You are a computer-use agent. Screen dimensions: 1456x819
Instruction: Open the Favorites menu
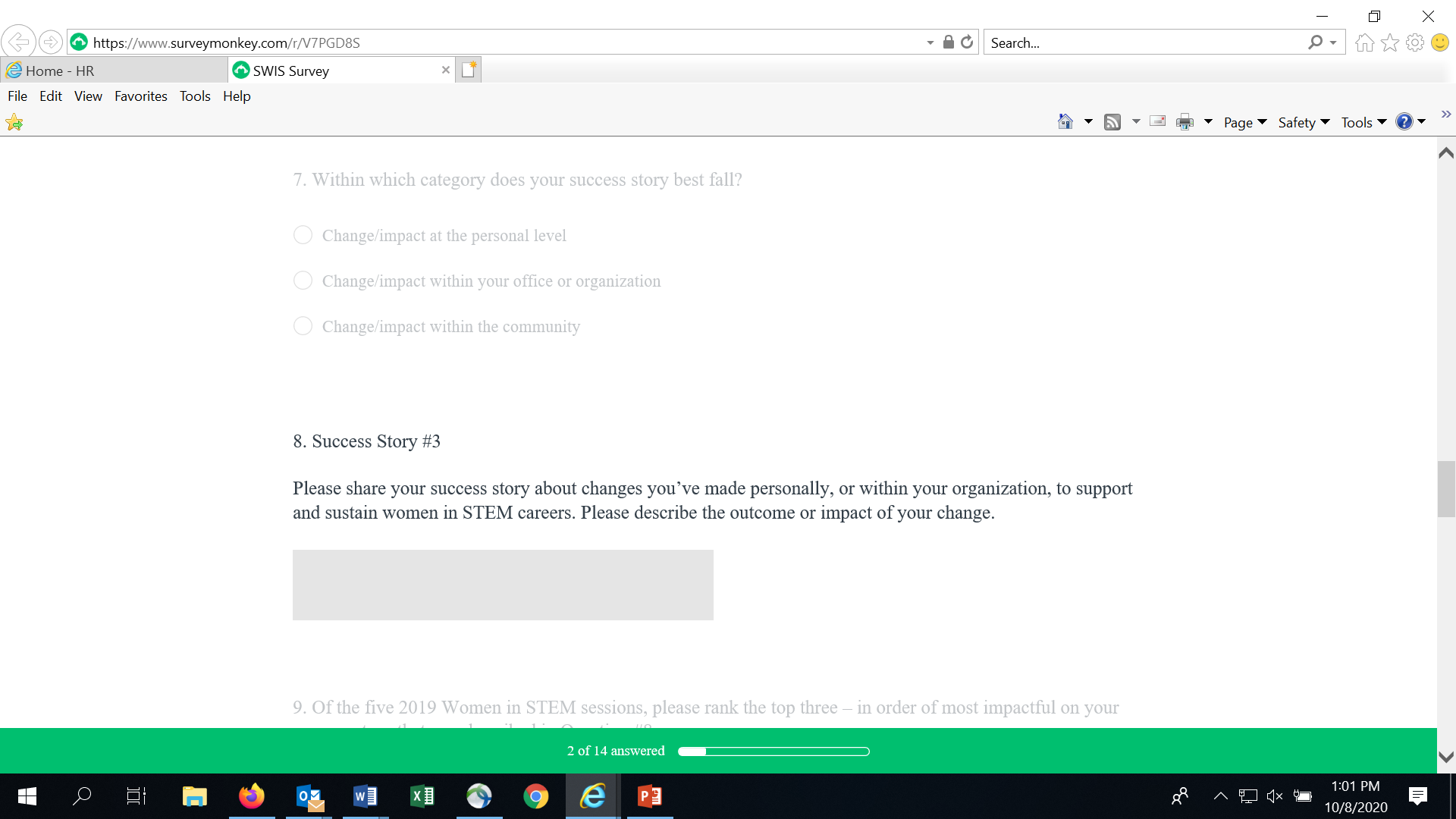point(140,96)
